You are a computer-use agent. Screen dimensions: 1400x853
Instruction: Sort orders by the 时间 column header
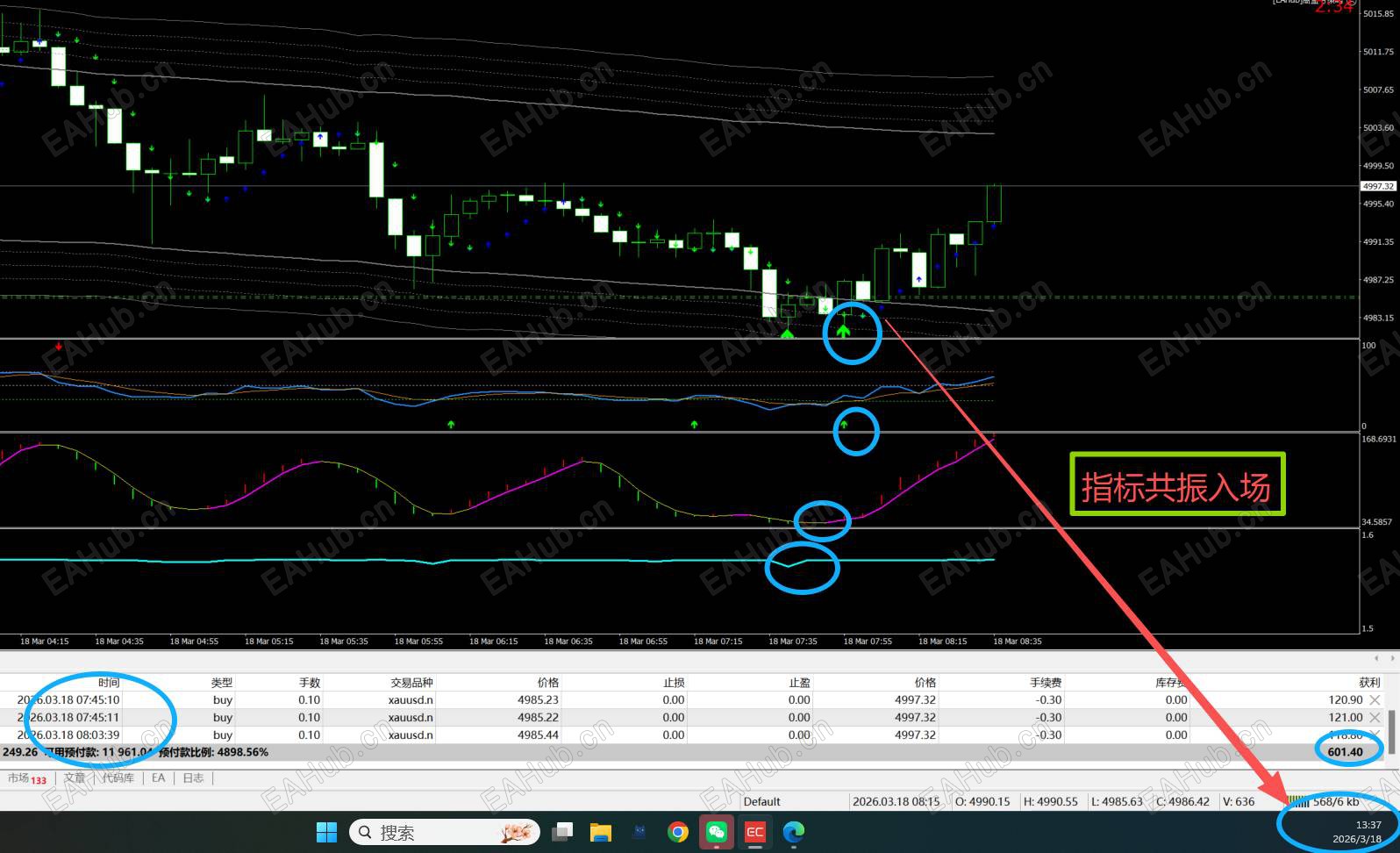pyautogui.click(x=109, y=682)
